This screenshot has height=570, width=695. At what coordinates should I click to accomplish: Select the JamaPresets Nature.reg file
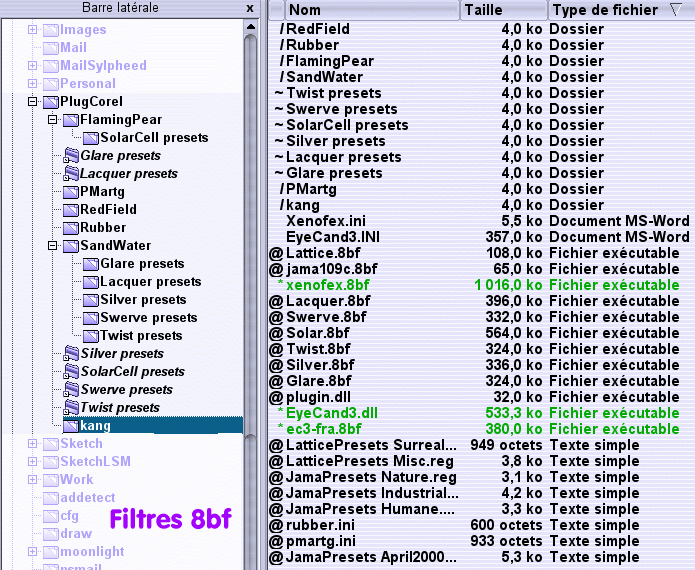(x=481, y=477)
